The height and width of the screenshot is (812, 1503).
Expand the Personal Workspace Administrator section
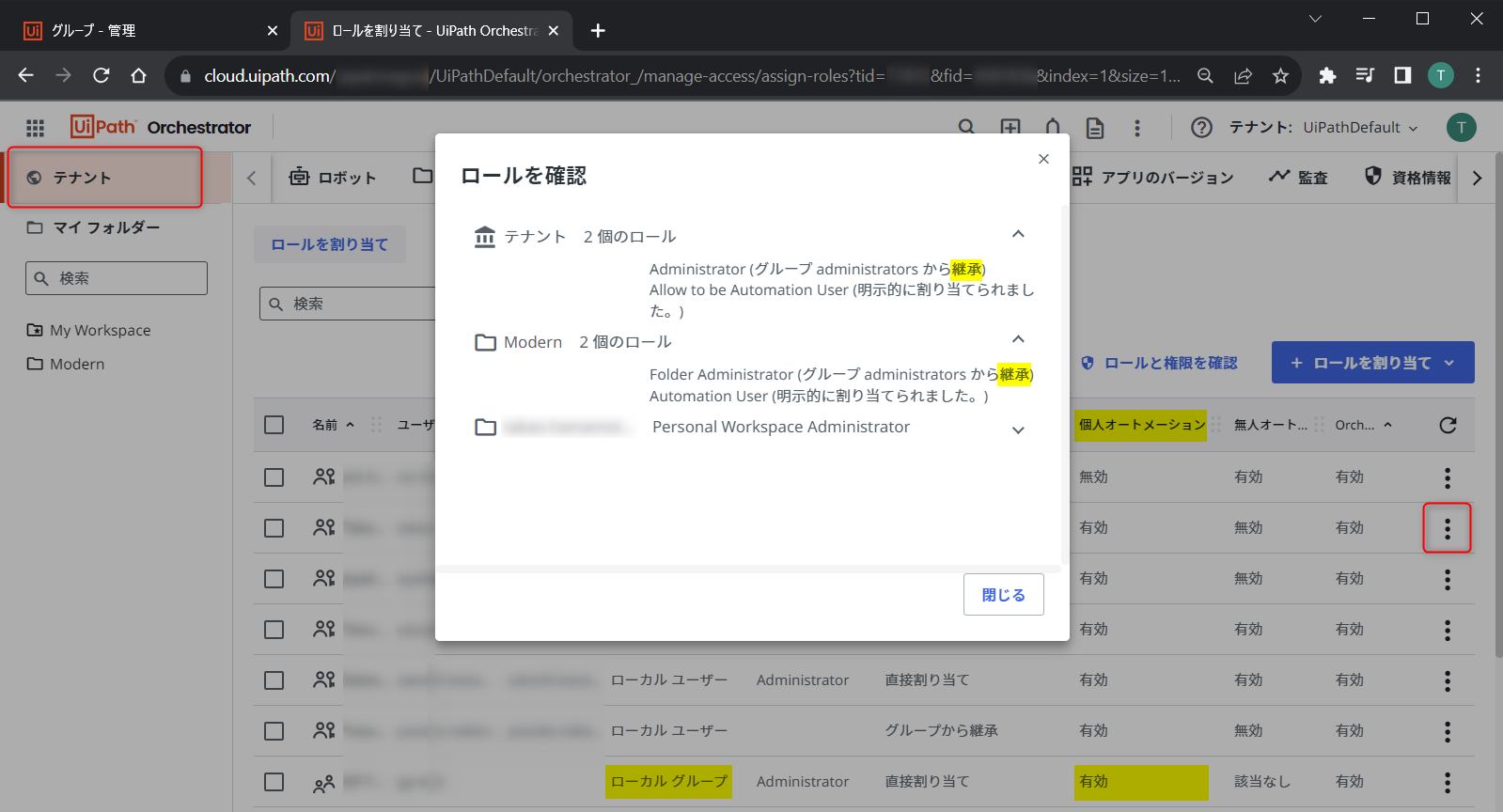tap(1018, 430)
